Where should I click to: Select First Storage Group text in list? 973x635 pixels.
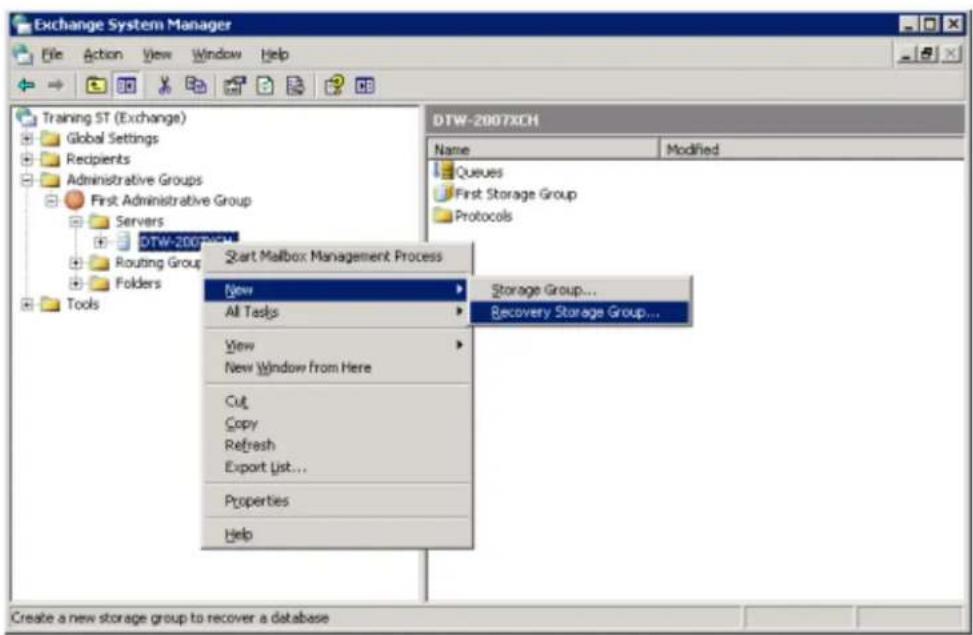coord(516,194)
